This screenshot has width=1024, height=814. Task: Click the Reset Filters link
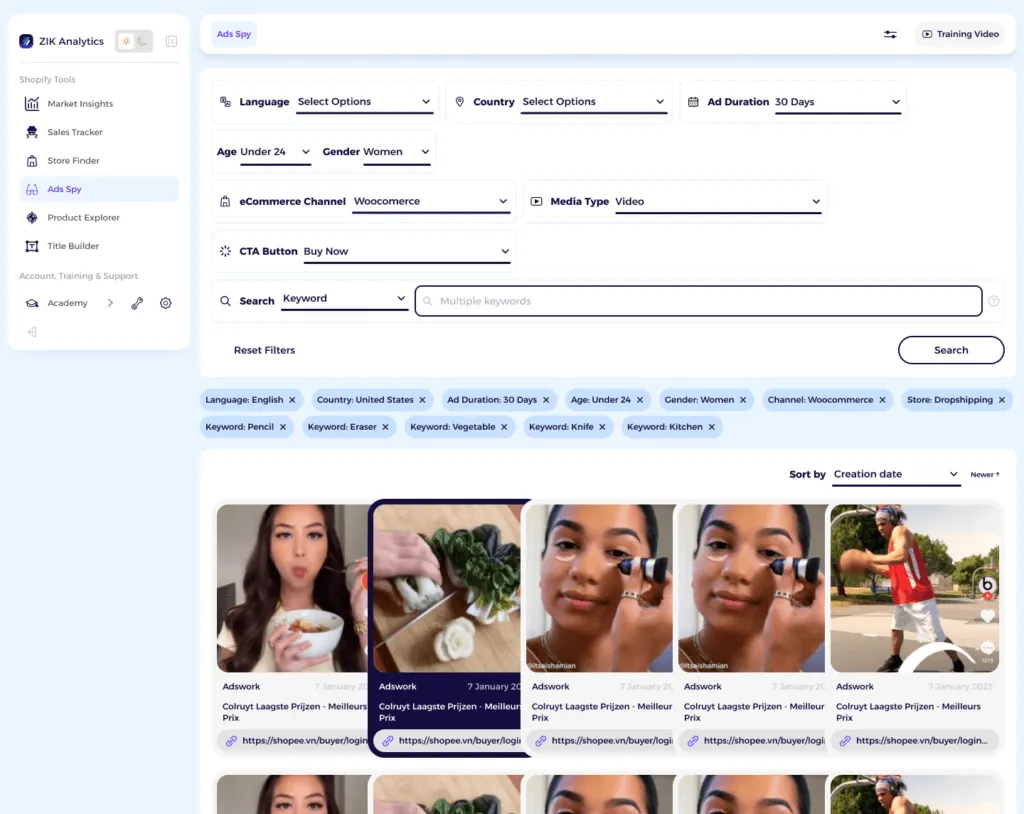click(x=264, y=350)
